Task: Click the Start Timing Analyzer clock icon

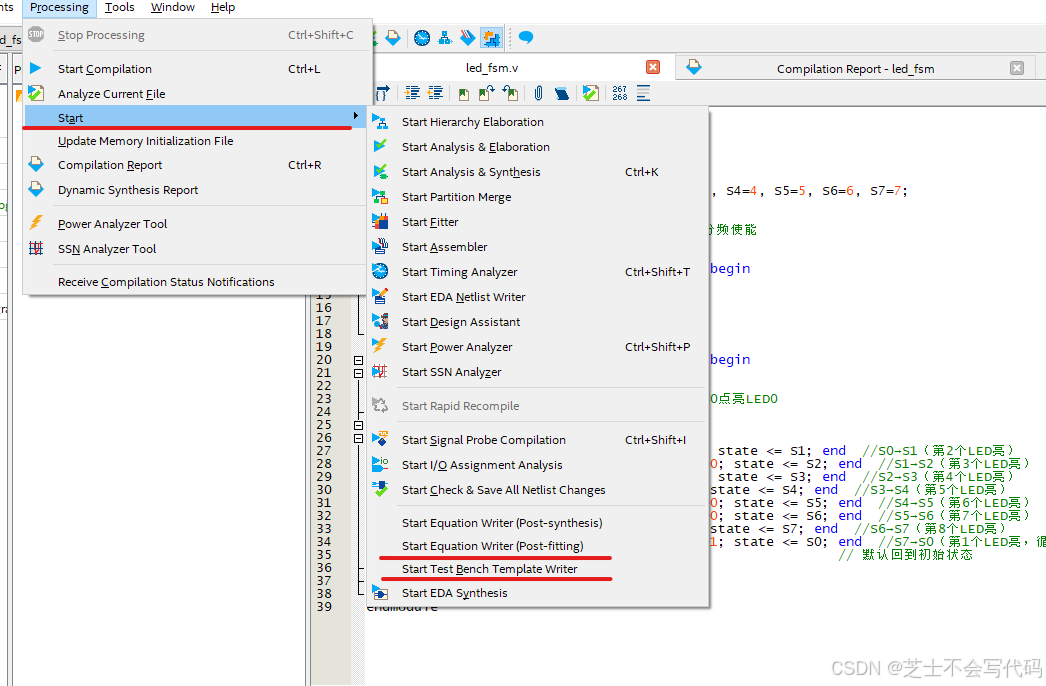Action: click(x=380, y=271)
